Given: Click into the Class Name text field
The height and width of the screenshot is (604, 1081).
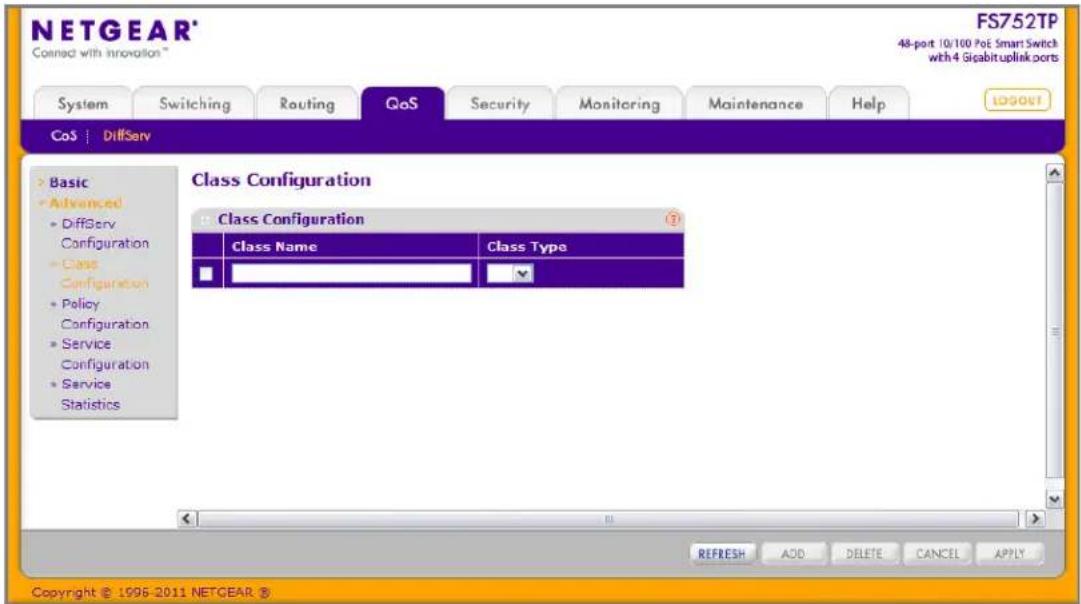Looking at the screenshot, I should [x=352, y=274].
